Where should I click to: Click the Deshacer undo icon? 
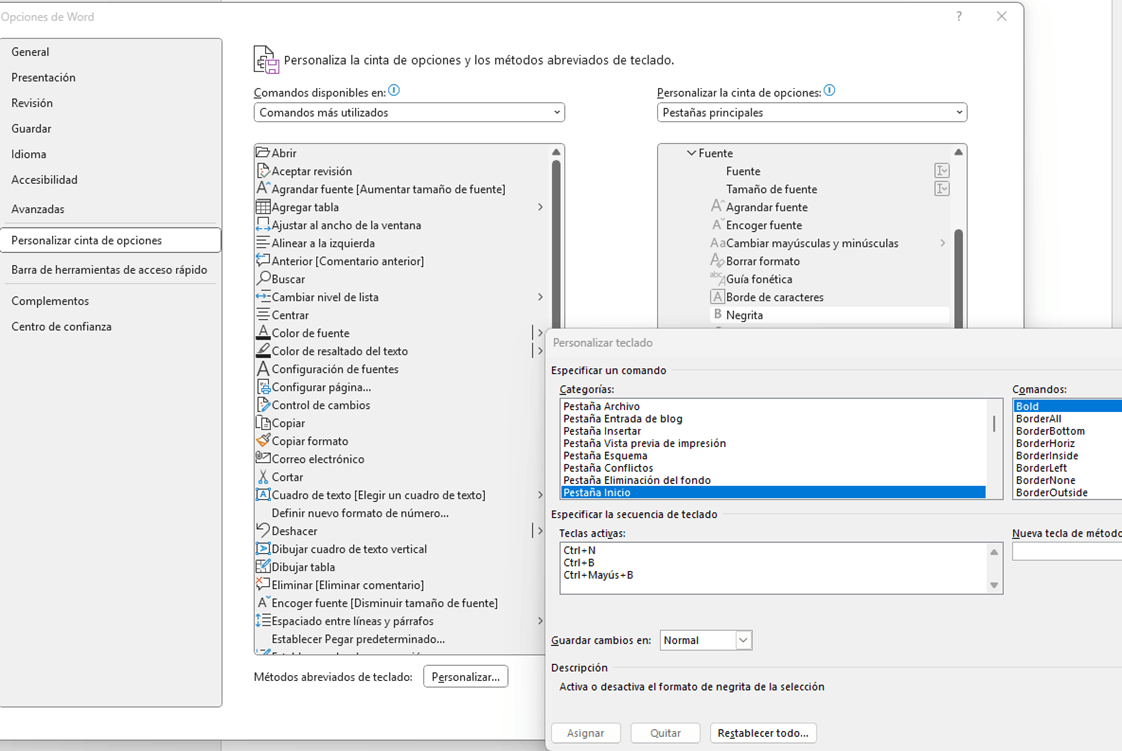click(263, 531)
